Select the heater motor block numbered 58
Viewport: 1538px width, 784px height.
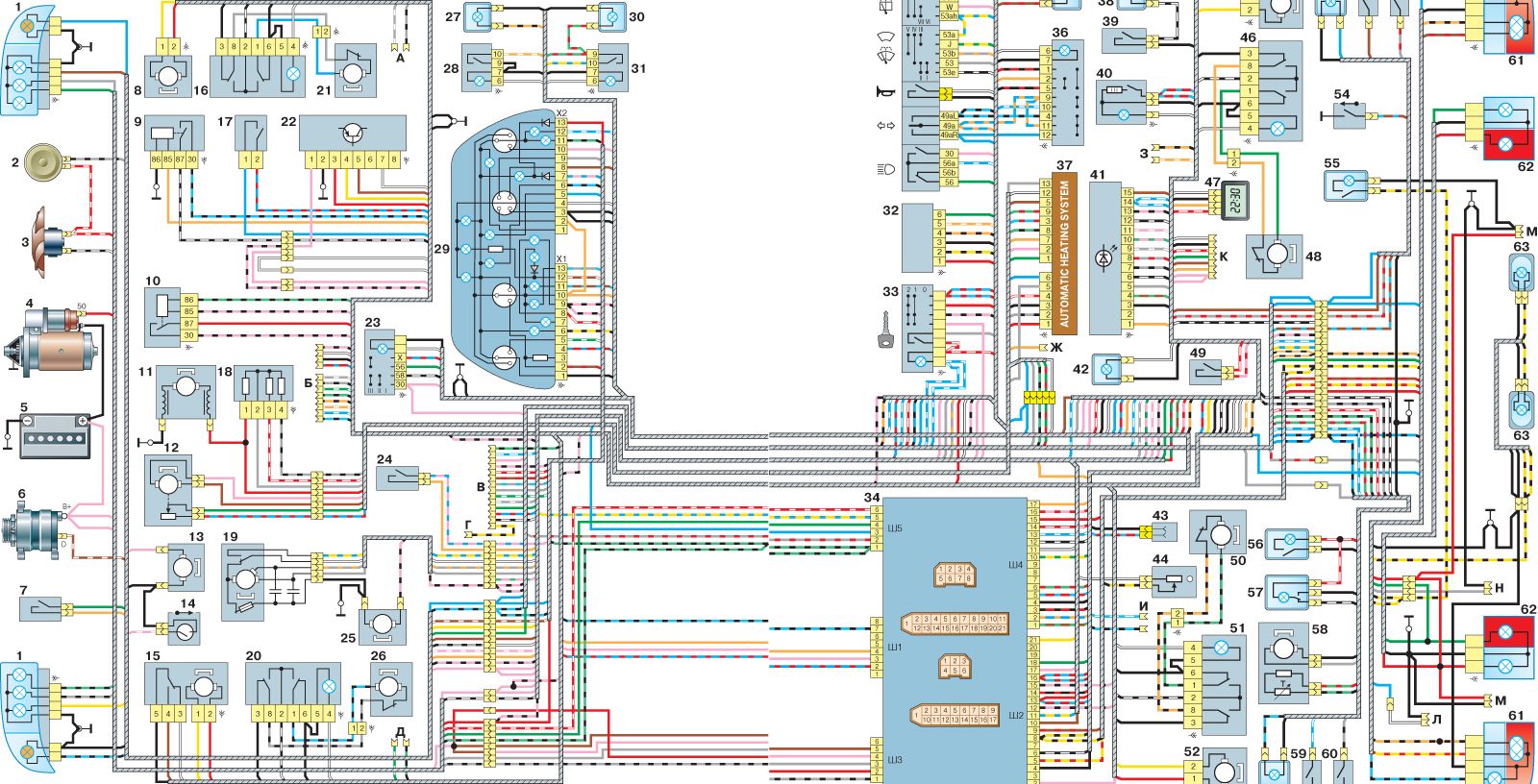coord(1285,663)
